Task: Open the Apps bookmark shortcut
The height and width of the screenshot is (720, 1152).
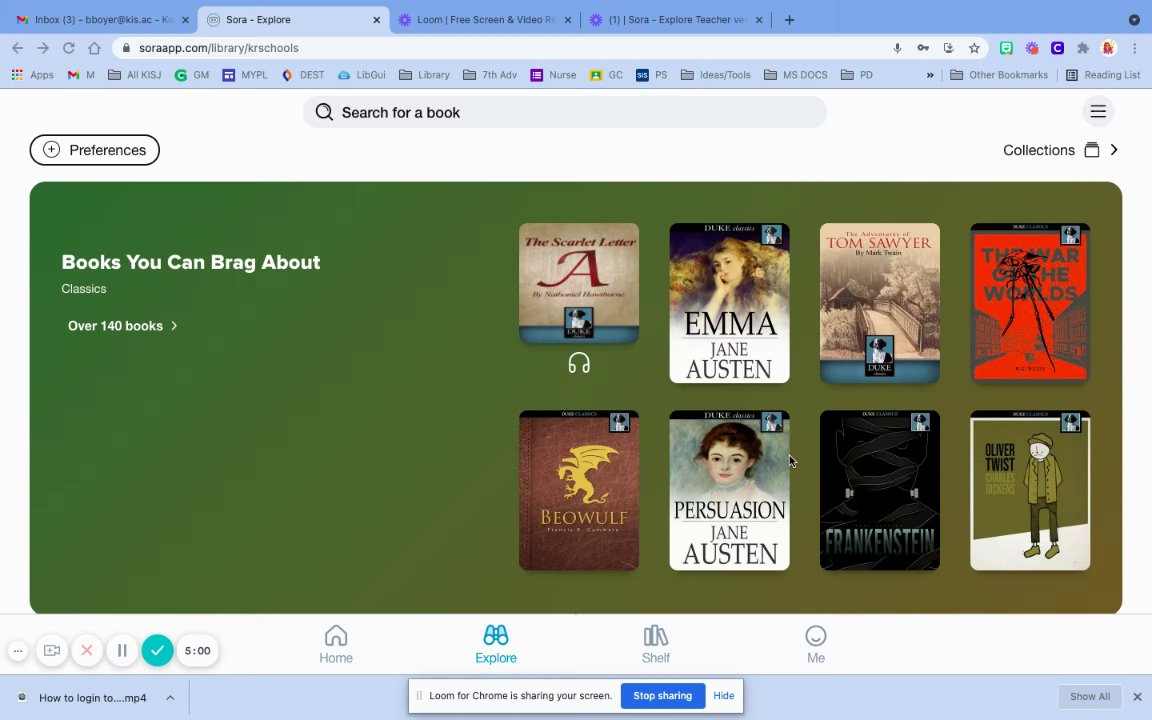Action: click(32, 75)
